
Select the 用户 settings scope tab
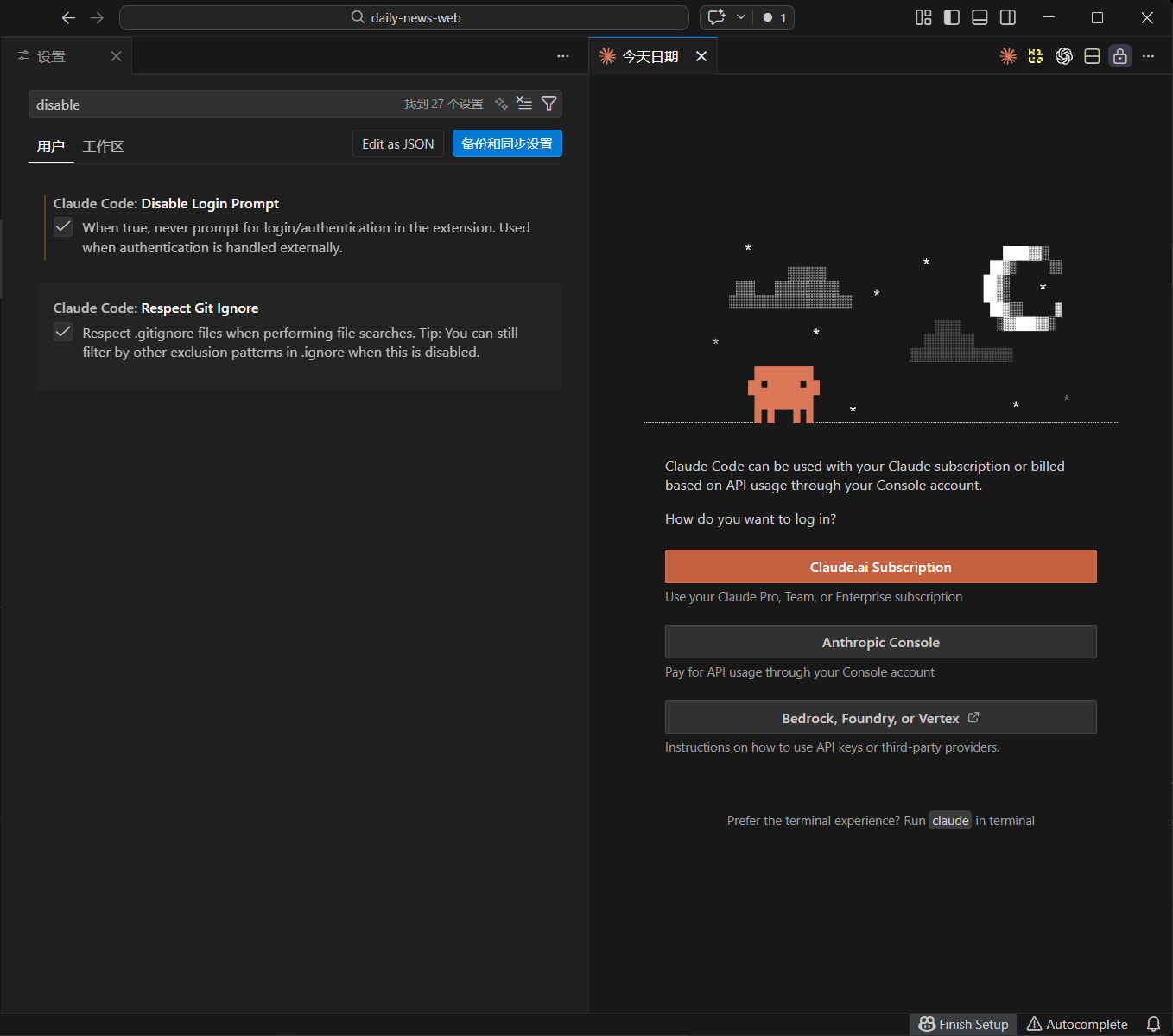tap(51, 146)
